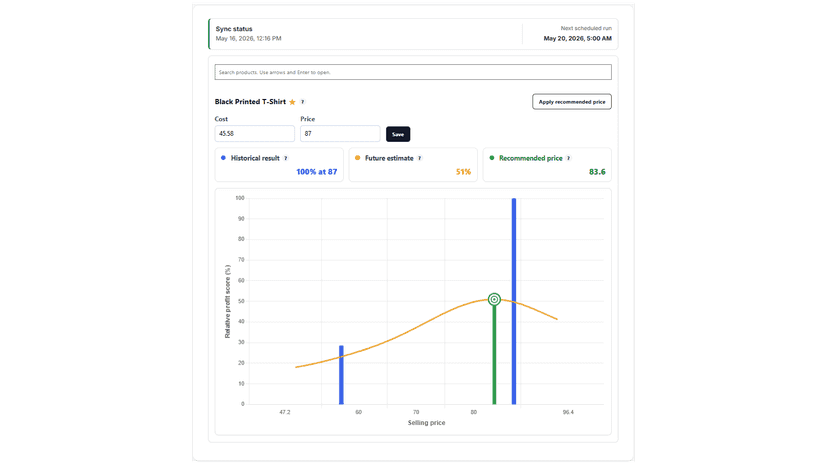Screen dimensions: 828x466
Task: Click 'Next scheduled run' label
Action: (x=586, y=29)
